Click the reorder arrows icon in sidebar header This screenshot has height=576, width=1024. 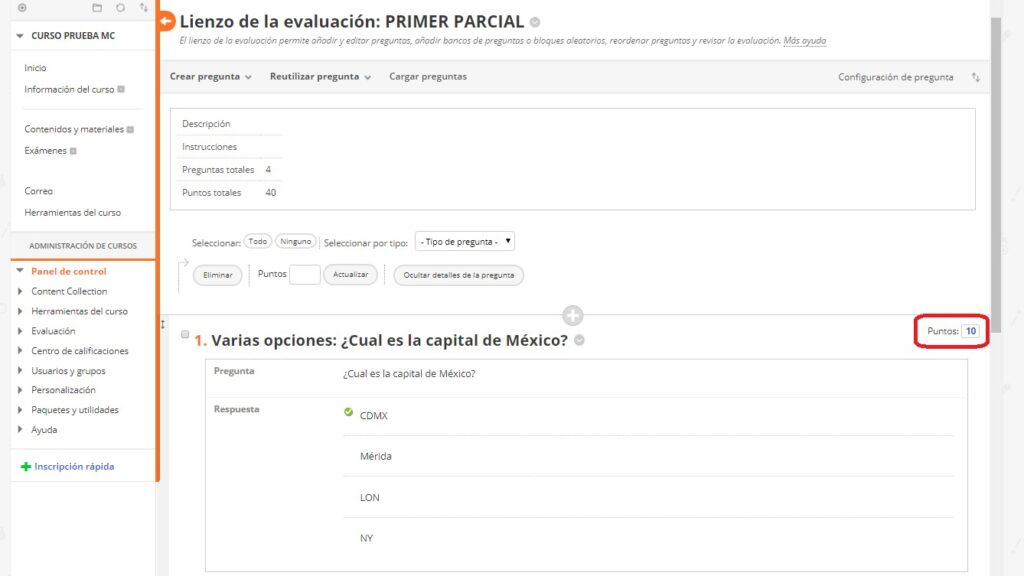coord(144,7)
